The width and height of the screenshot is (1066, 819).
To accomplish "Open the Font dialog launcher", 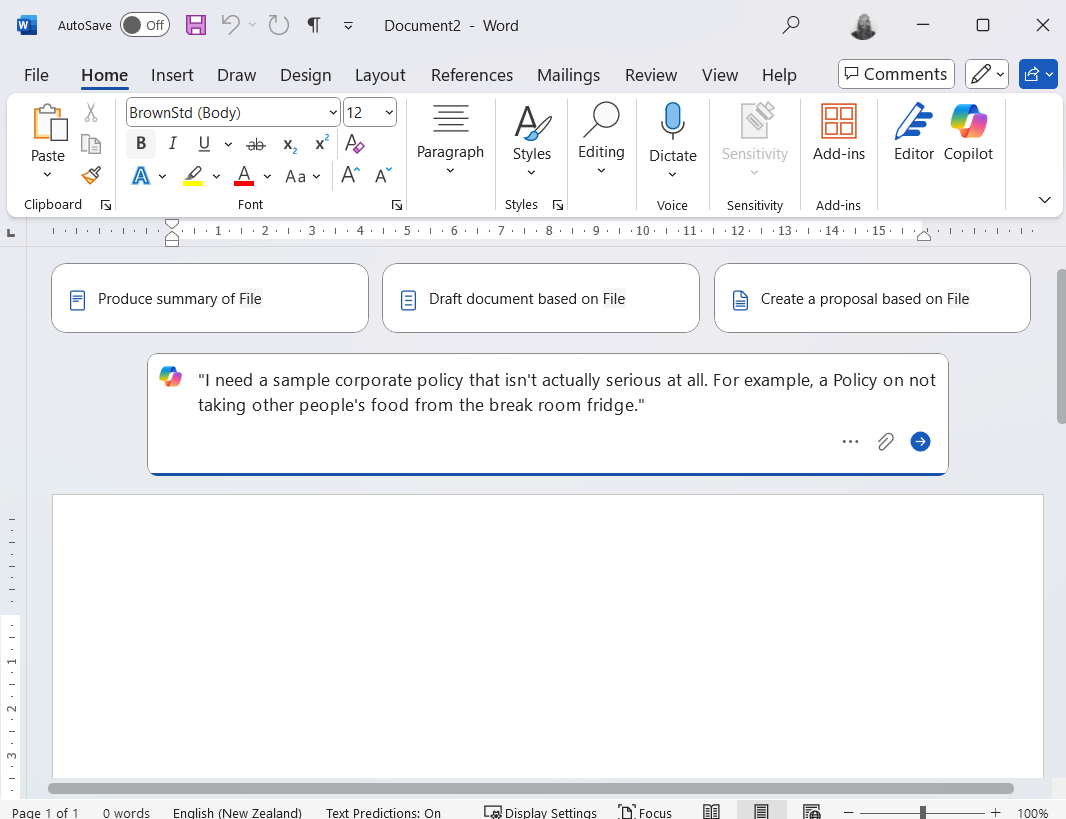I will point(396,205).
